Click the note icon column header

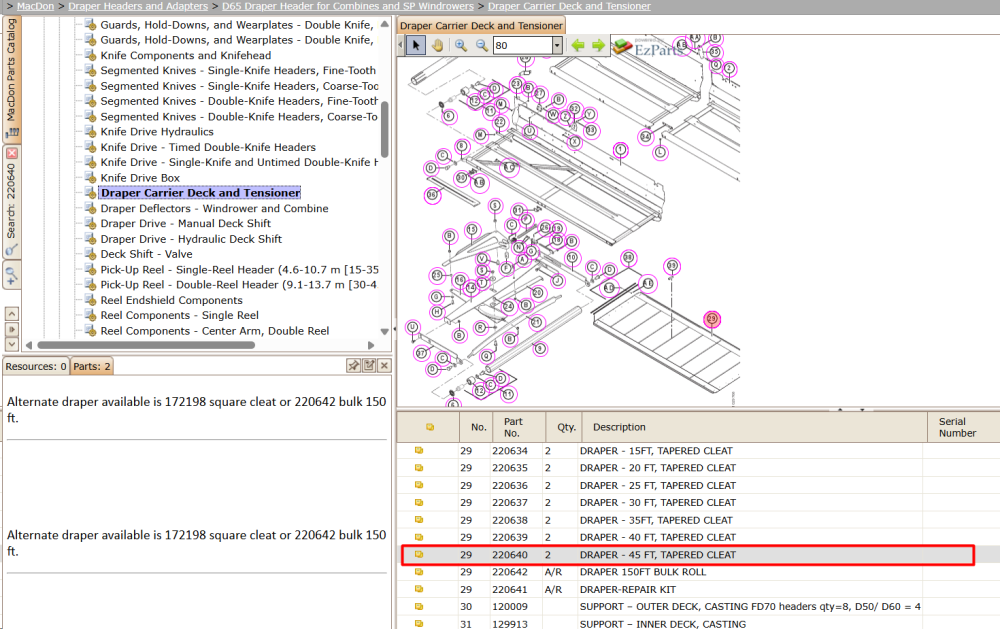tap(430, 427)
